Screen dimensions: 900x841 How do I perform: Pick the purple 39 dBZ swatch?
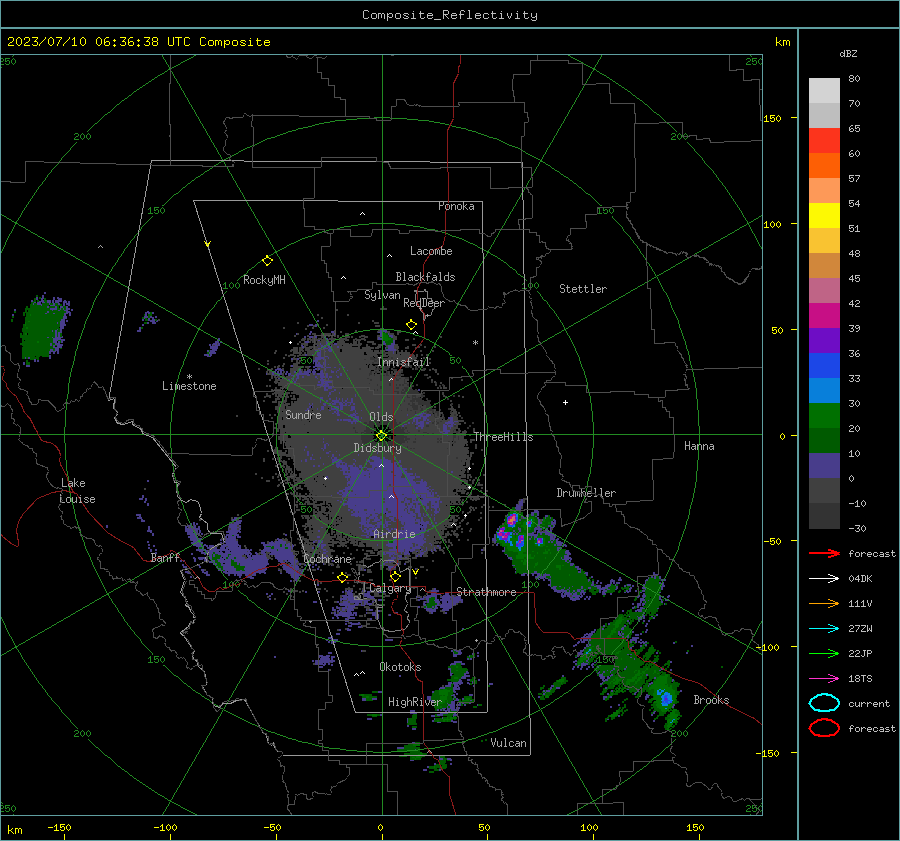pyautogui.click(x=824, y=340)
